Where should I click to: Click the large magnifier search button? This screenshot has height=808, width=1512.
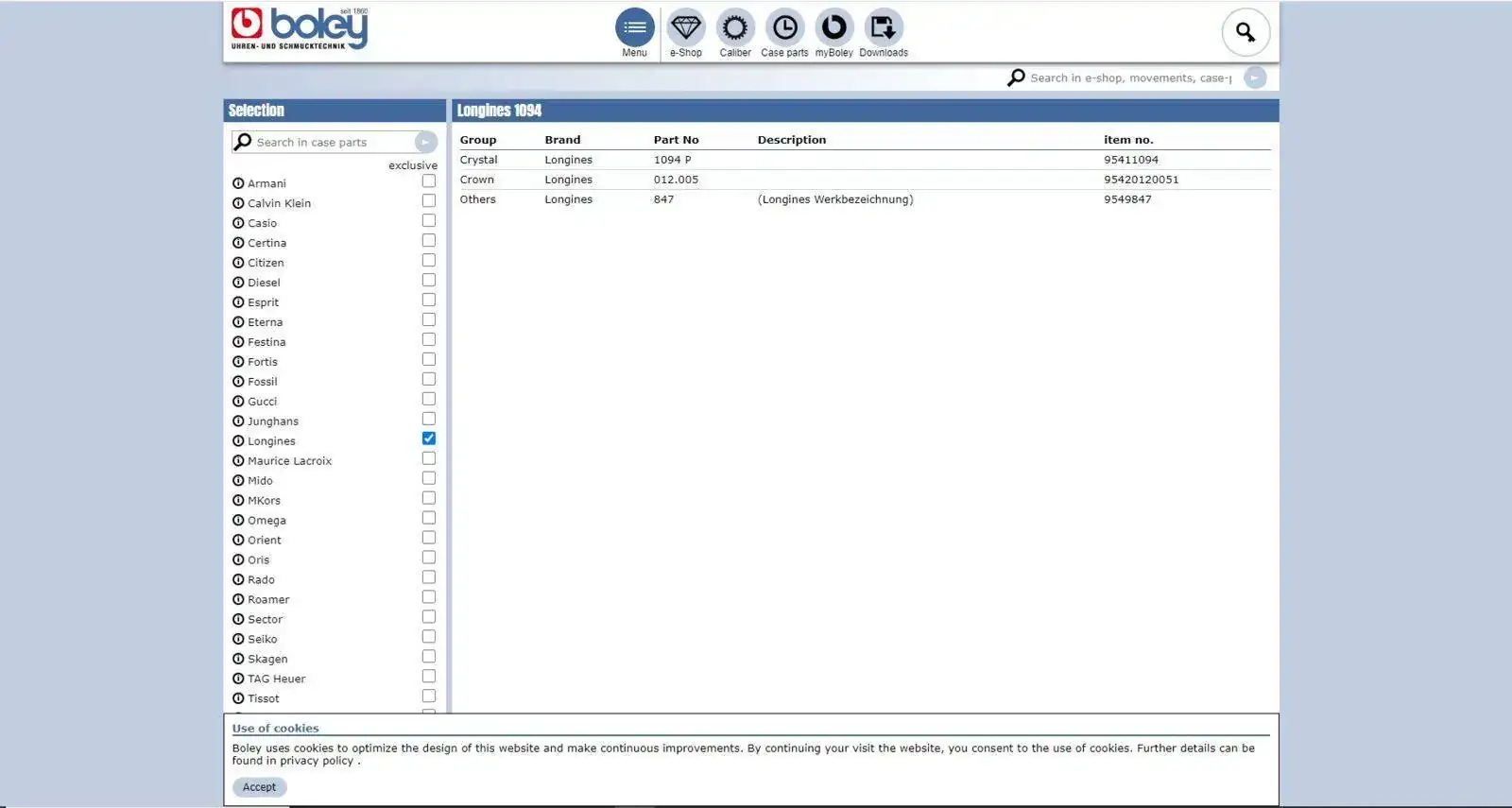pos(1246,33)
